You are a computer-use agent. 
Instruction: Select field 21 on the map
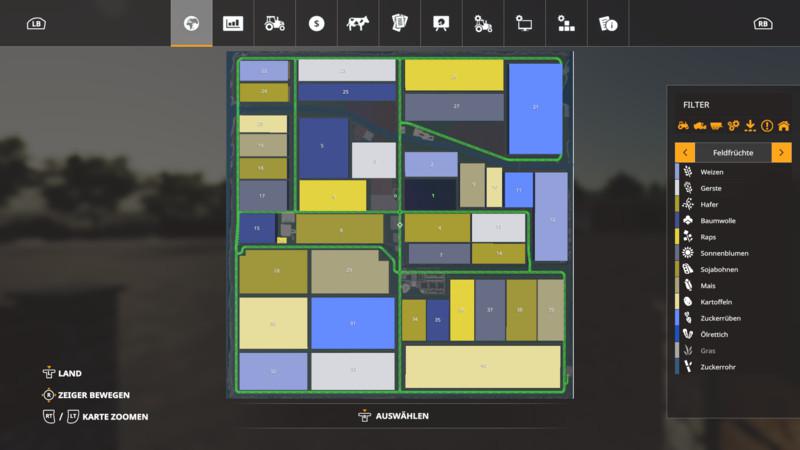click(535, 108)
